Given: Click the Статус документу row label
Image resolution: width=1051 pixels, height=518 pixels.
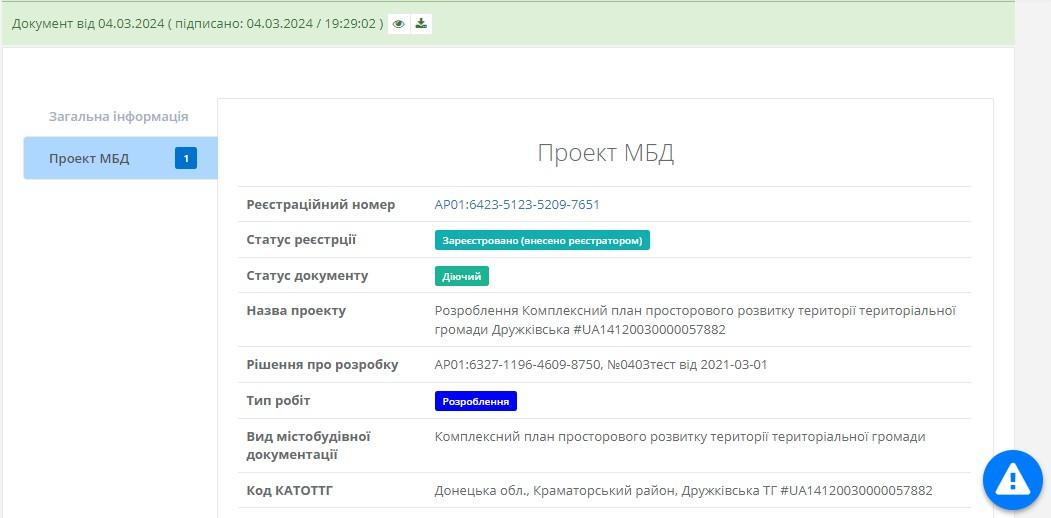Looking at the screenshot, I should click(307, 276).
